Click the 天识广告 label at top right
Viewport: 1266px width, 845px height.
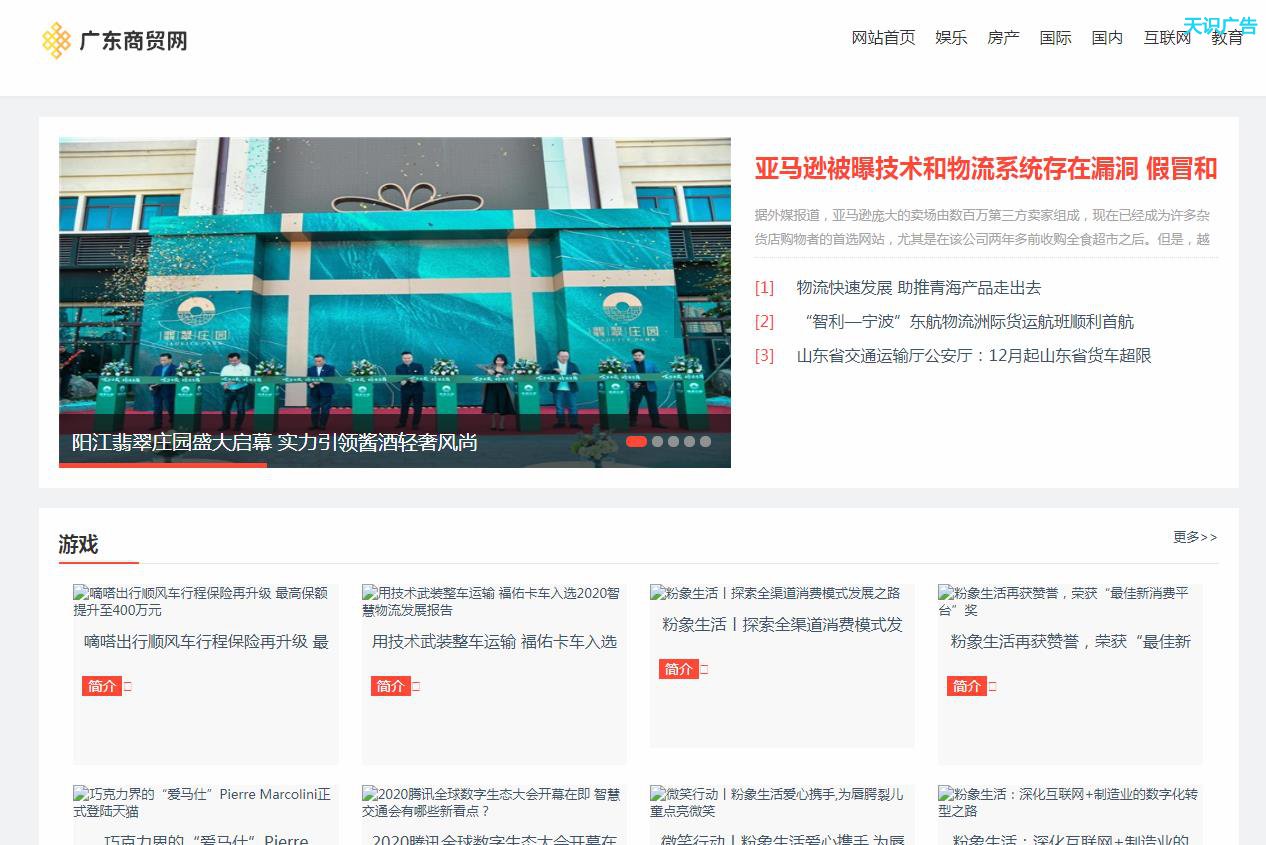[1220, 25]
